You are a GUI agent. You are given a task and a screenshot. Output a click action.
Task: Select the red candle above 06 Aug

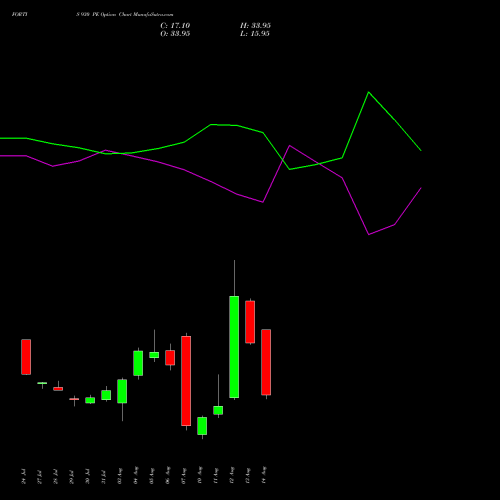pyautogui.click(x=170, y=358)
